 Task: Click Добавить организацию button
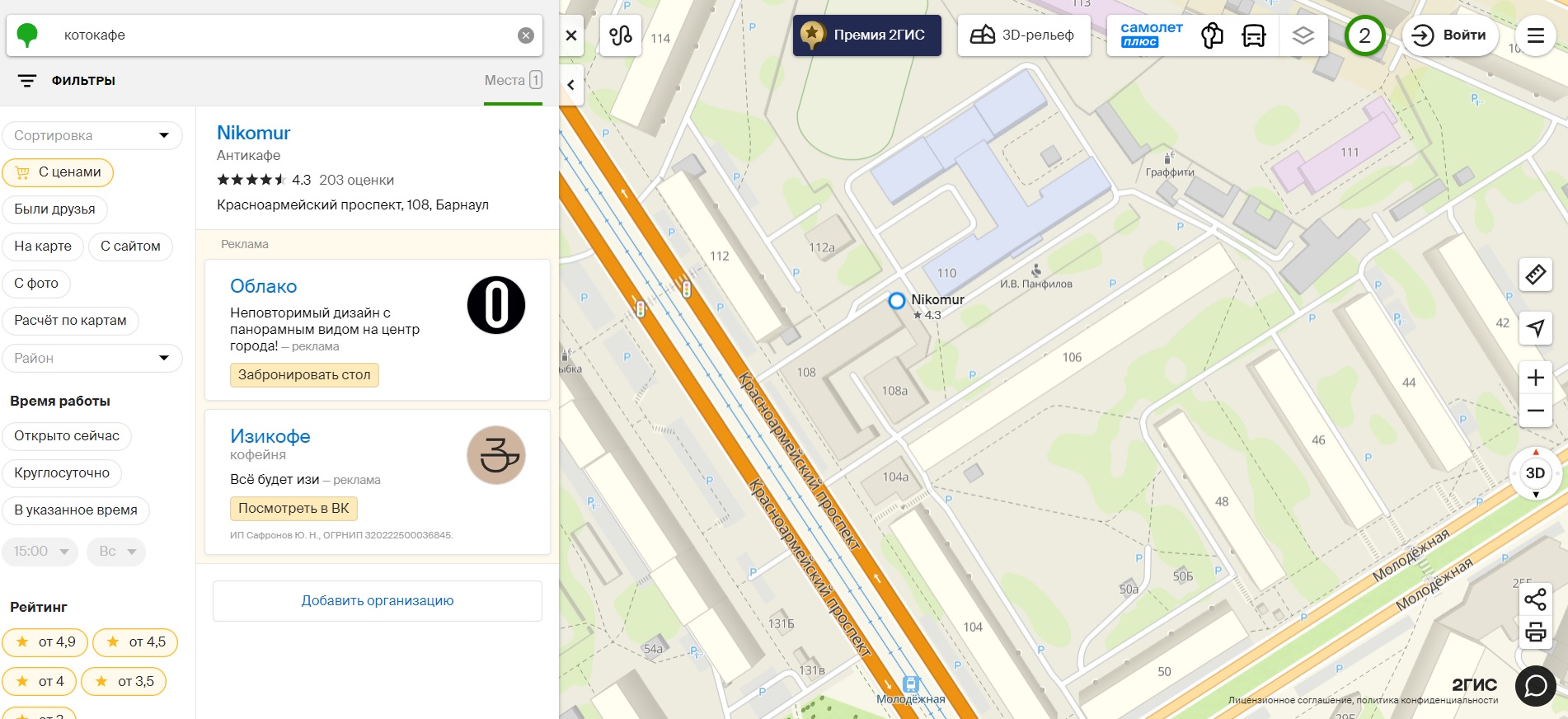tap(378, 601)
